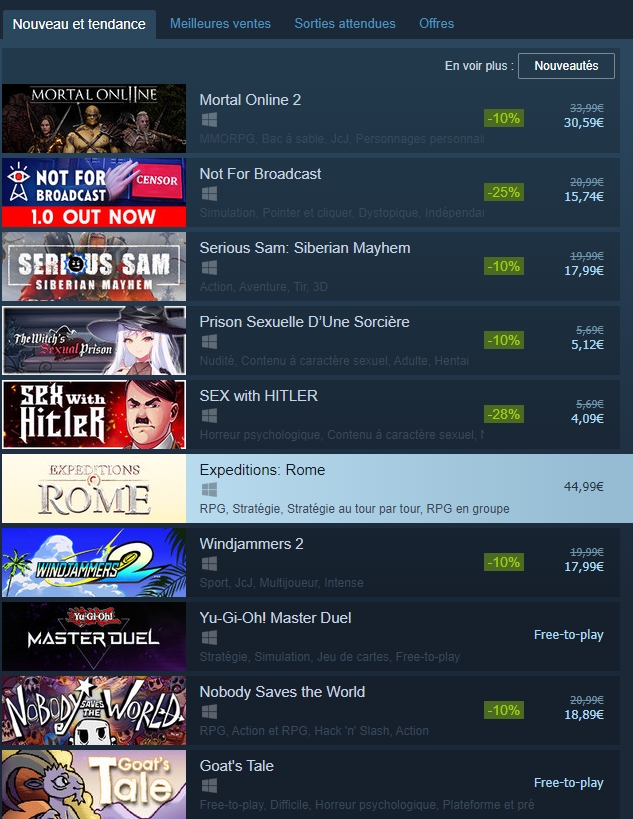
Task: Open the Windjammers 2 banner image
Action: (x=94, y=563)
